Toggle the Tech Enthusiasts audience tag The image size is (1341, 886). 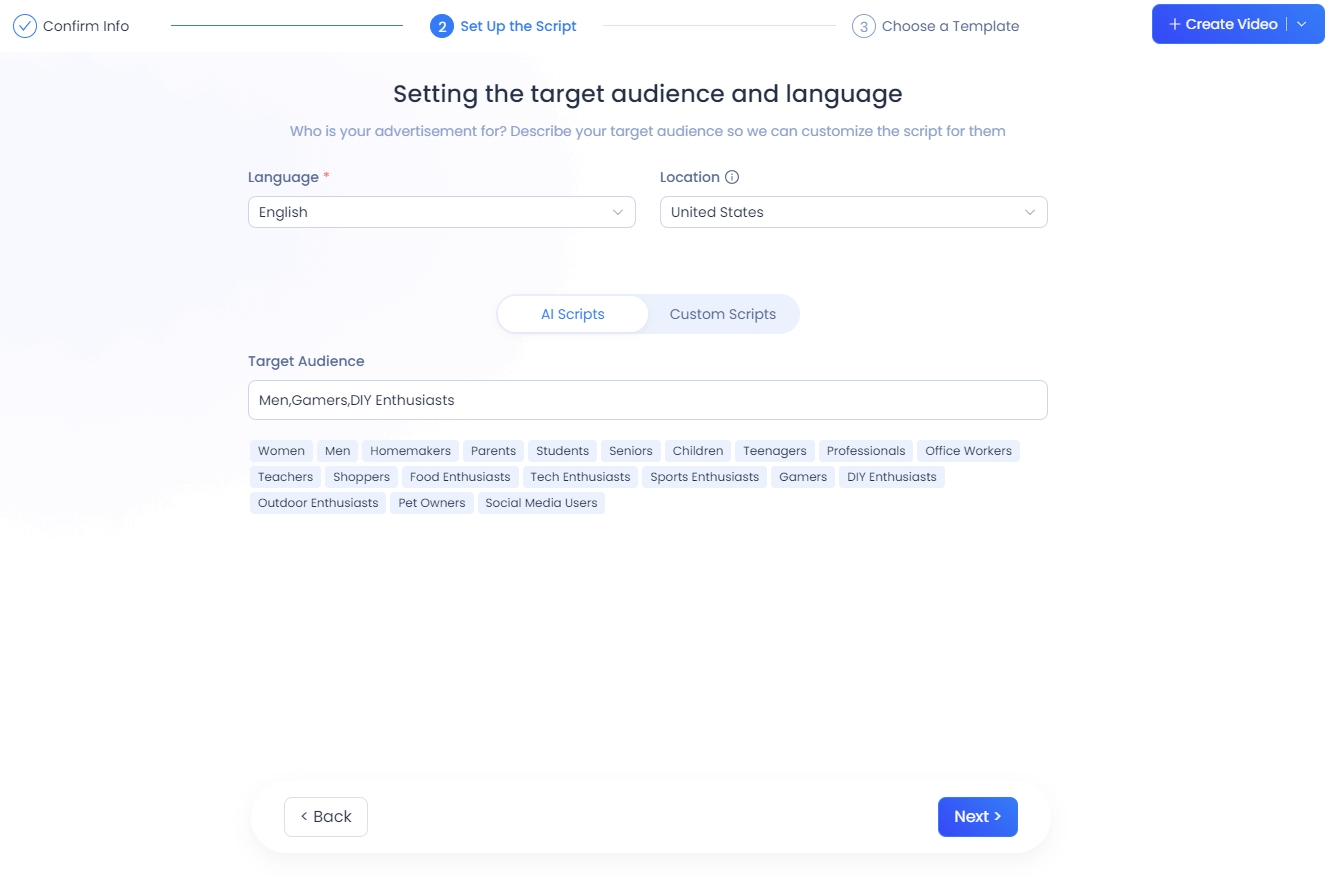tap(580, 477)
